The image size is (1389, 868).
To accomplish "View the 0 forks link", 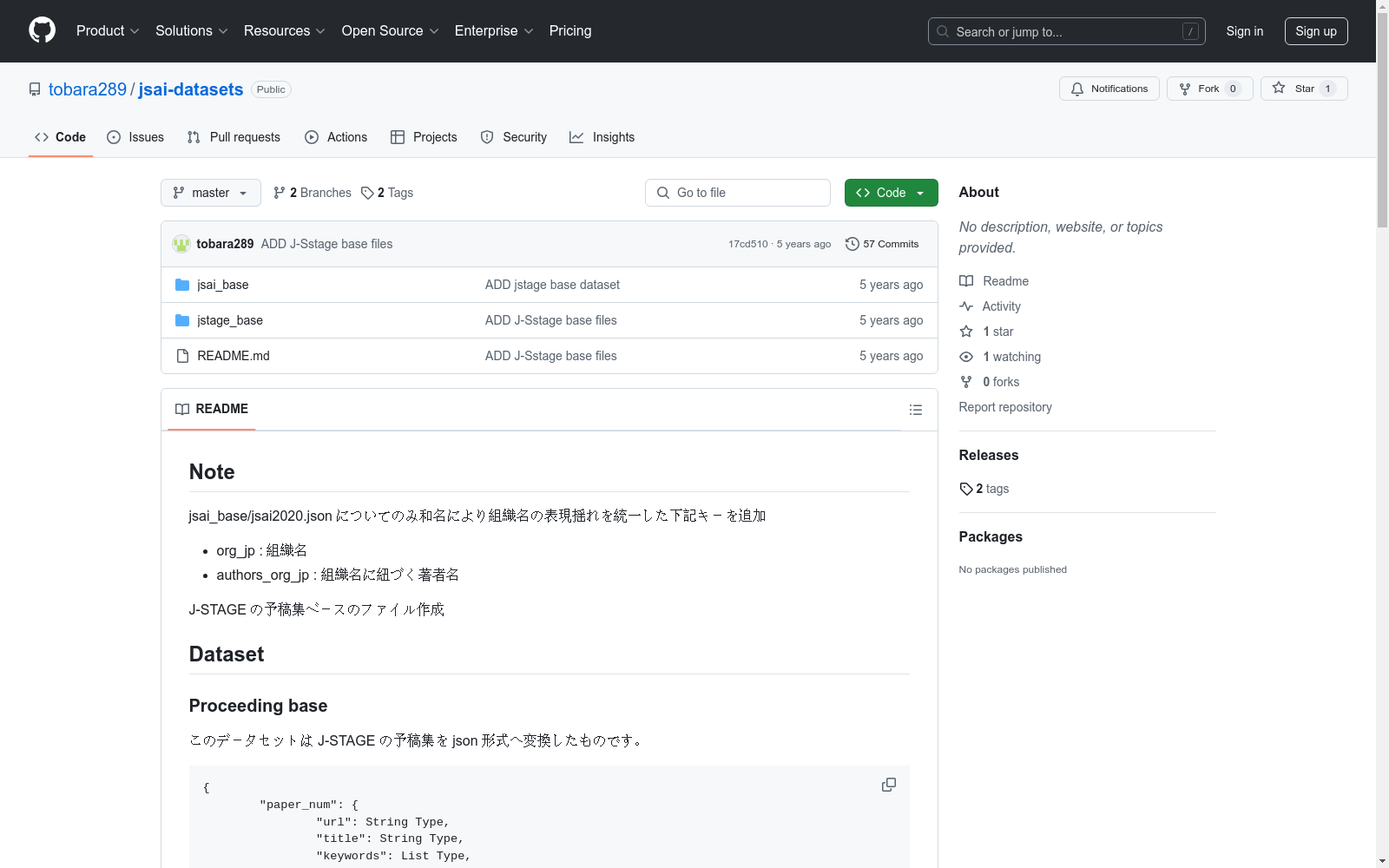I will [990, 382].
